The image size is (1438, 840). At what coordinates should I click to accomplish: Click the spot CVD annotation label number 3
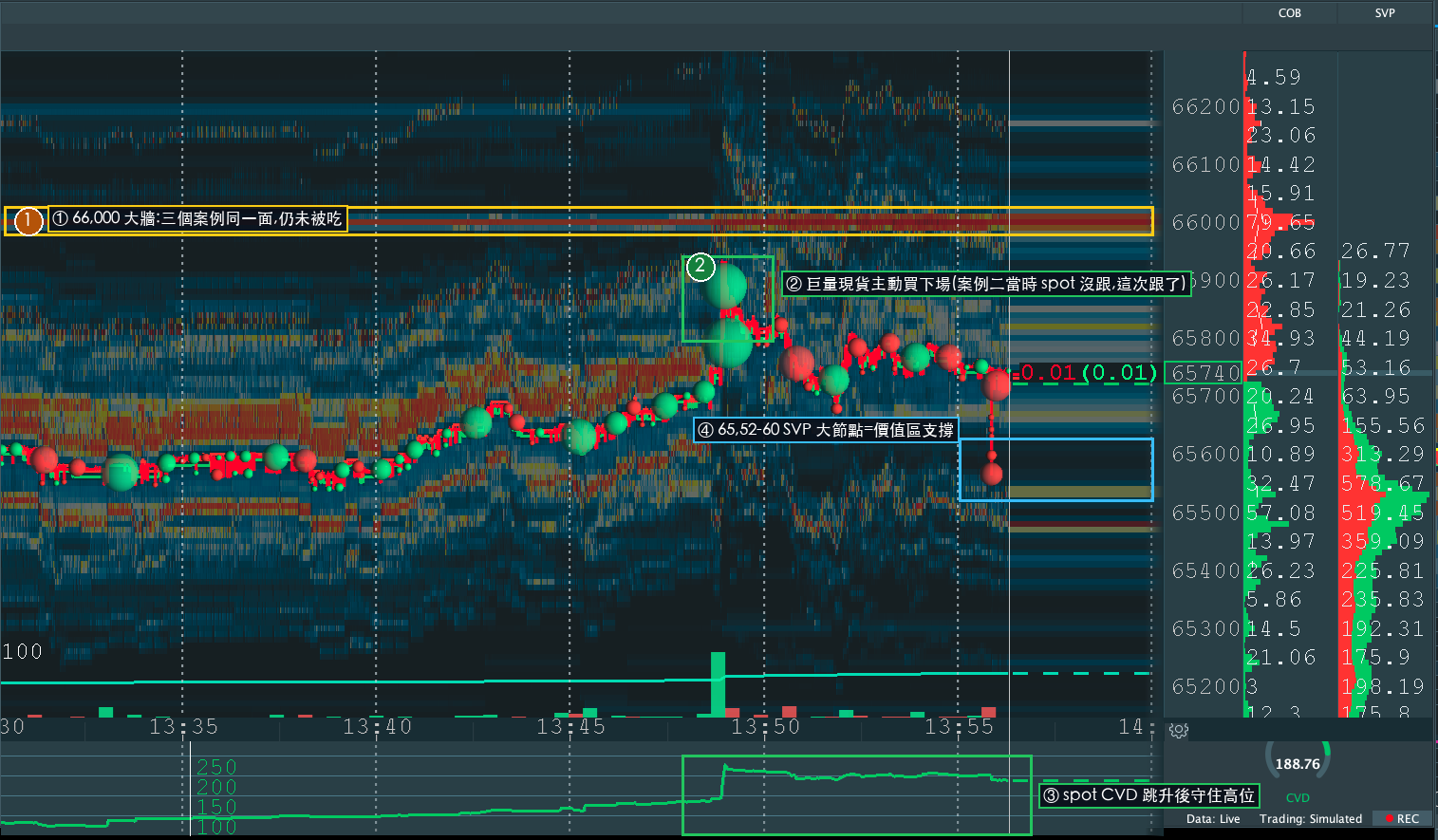[x=1149, y=795]
